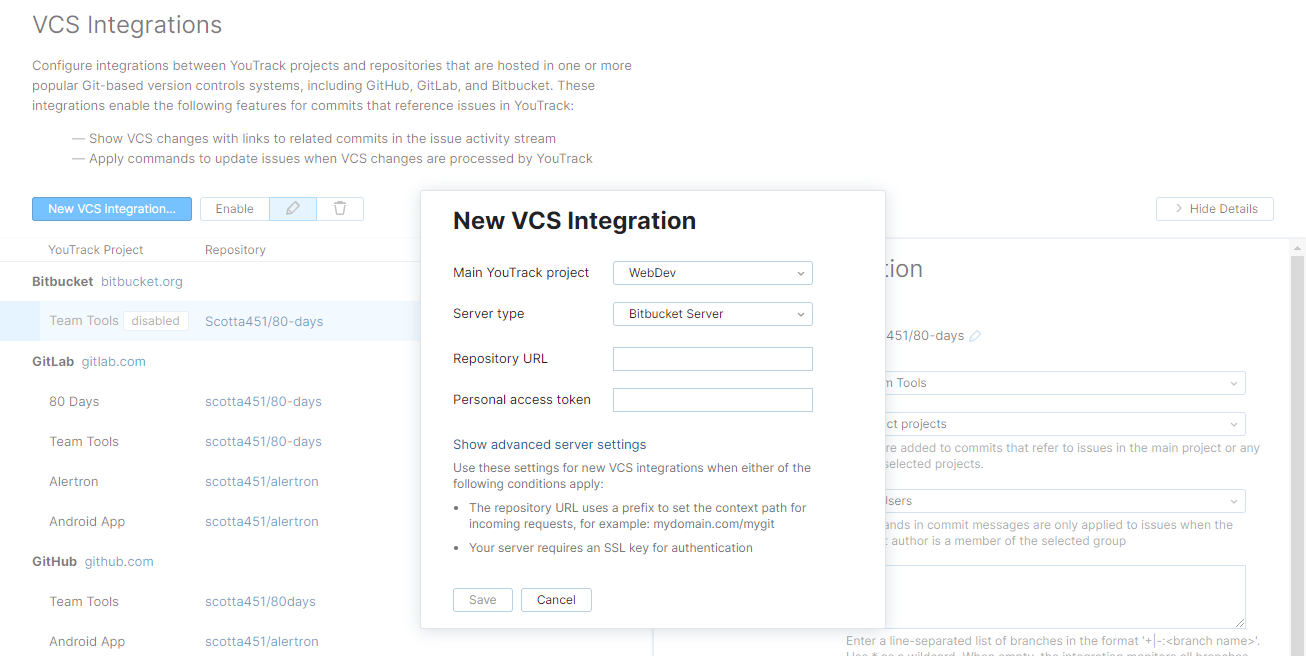Save the new VCS integration
The height and width of the screenshot is (656, 1306).
tap(482, 599)
